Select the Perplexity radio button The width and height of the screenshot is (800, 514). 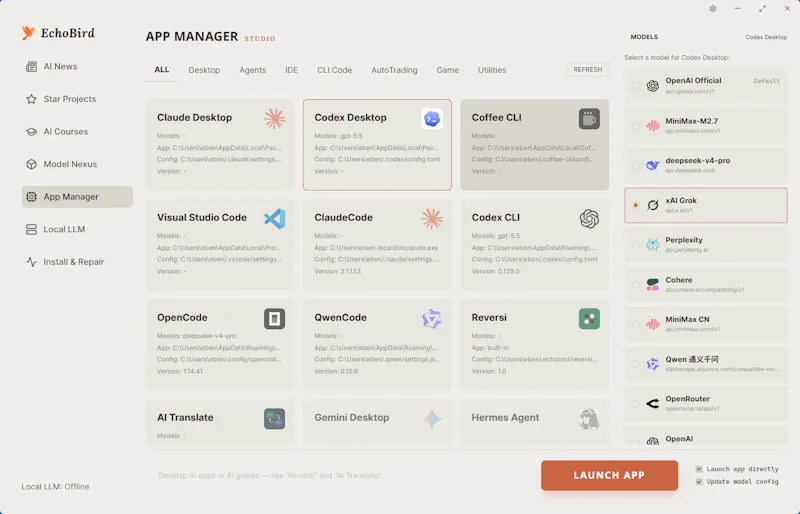pos(635,245)
